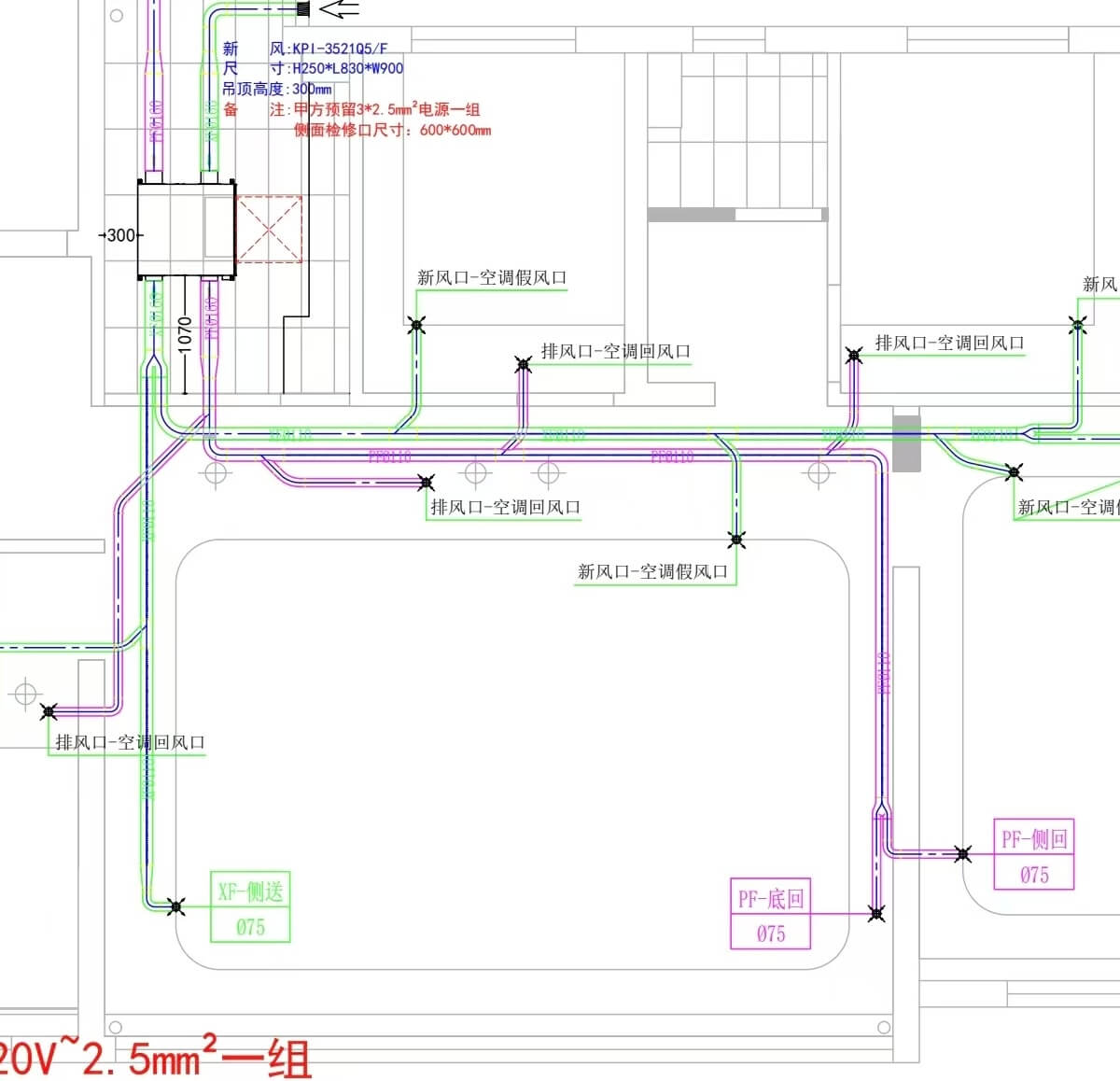
Task: Click the red 甲方预留 power note
Action: [386, 109]
